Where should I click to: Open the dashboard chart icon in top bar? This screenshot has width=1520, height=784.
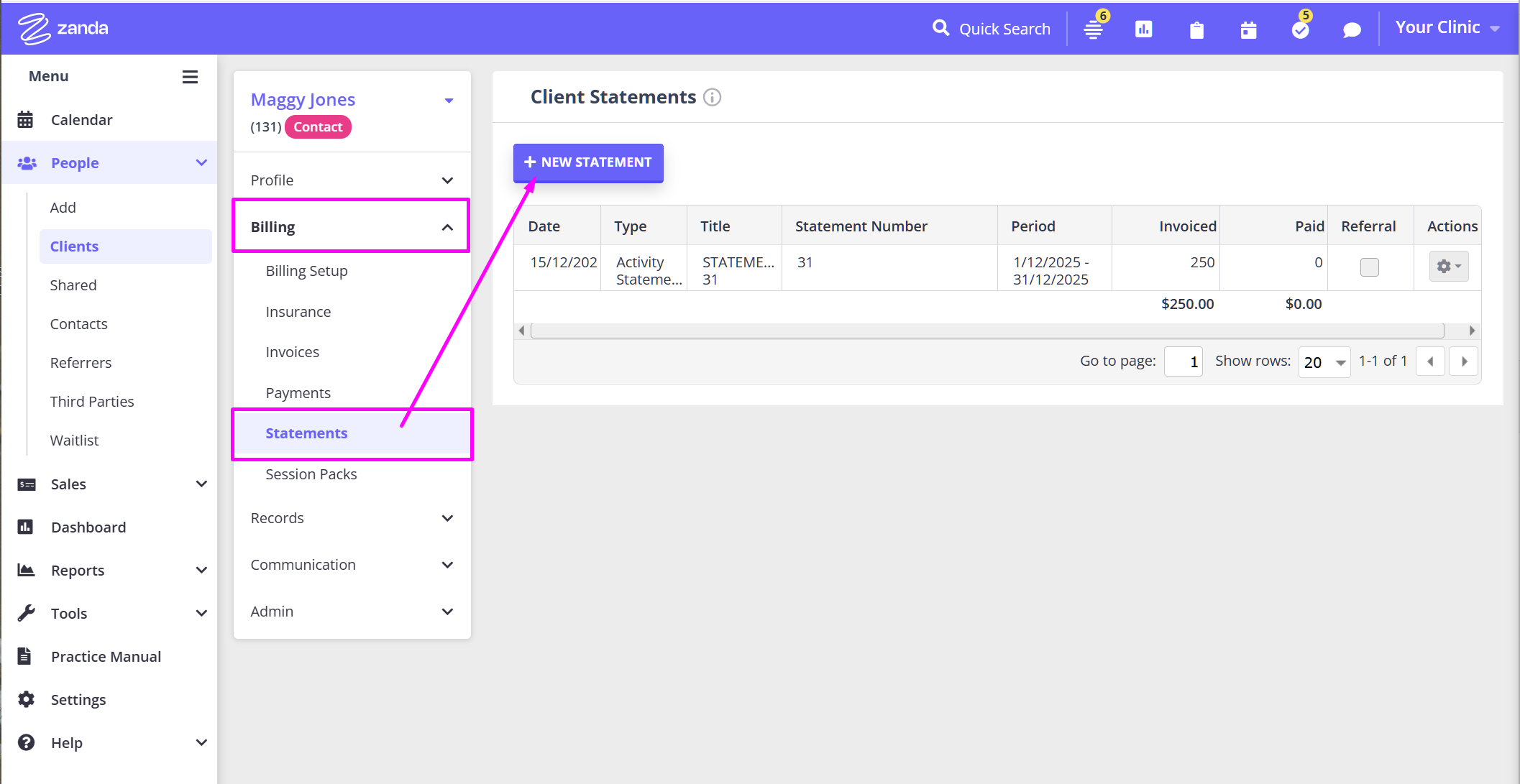tap(1143, 29)
